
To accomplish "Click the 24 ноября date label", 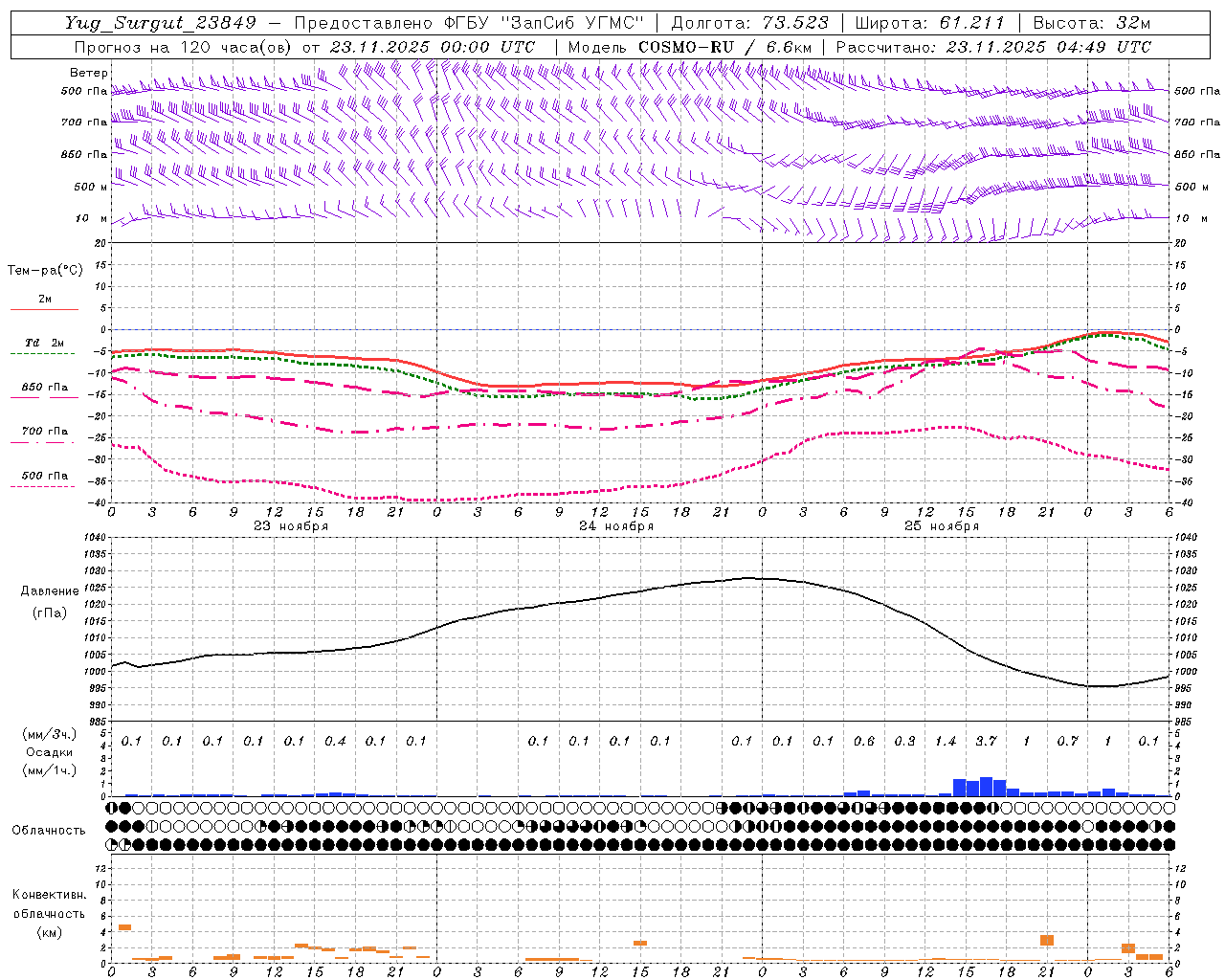I will coord(616,526).
